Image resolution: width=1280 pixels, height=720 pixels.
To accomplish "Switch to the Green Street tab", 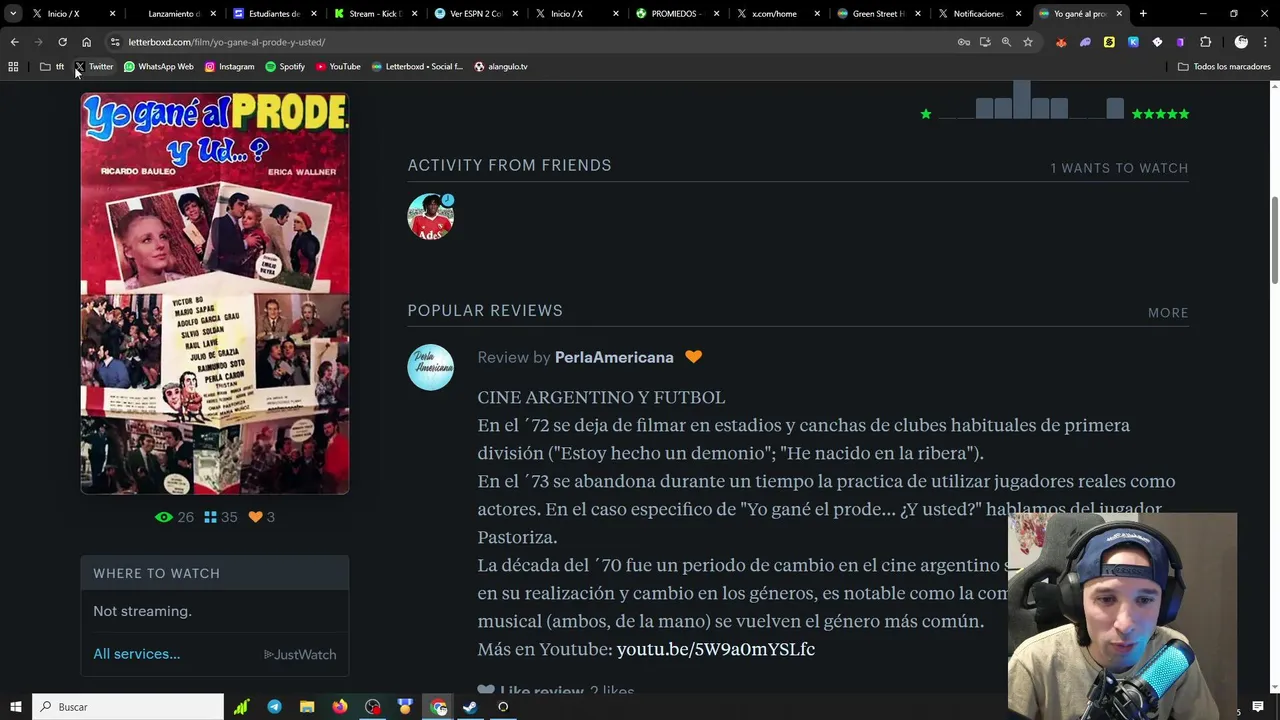I will [879, 14].
